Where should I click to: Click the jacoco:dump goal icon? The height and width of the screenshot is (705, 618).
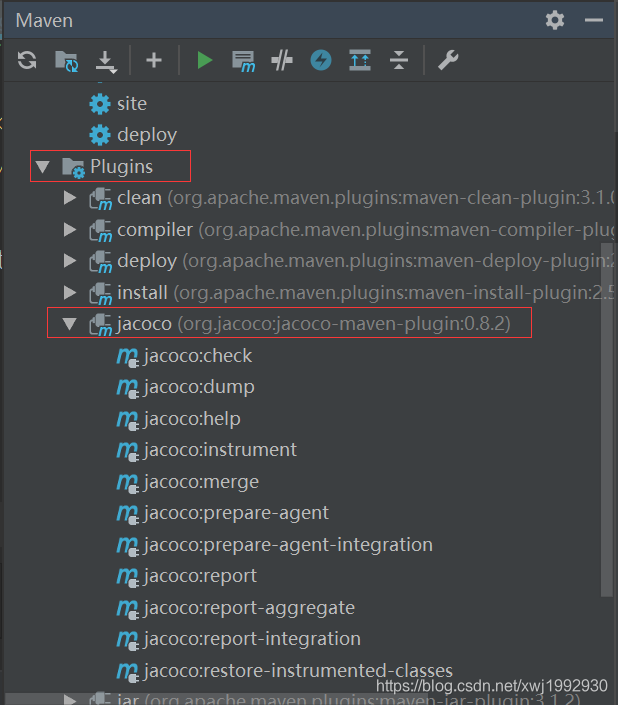pos(128,389)
